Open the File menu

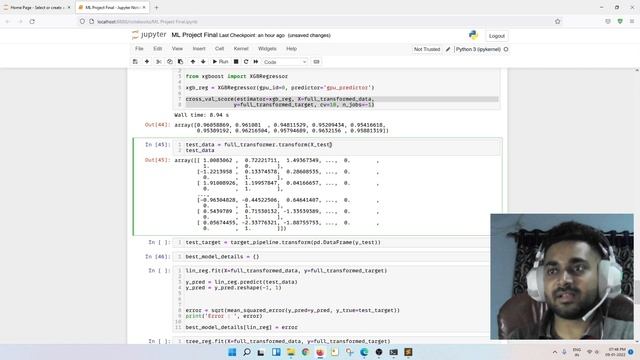[x=139, y=49]
